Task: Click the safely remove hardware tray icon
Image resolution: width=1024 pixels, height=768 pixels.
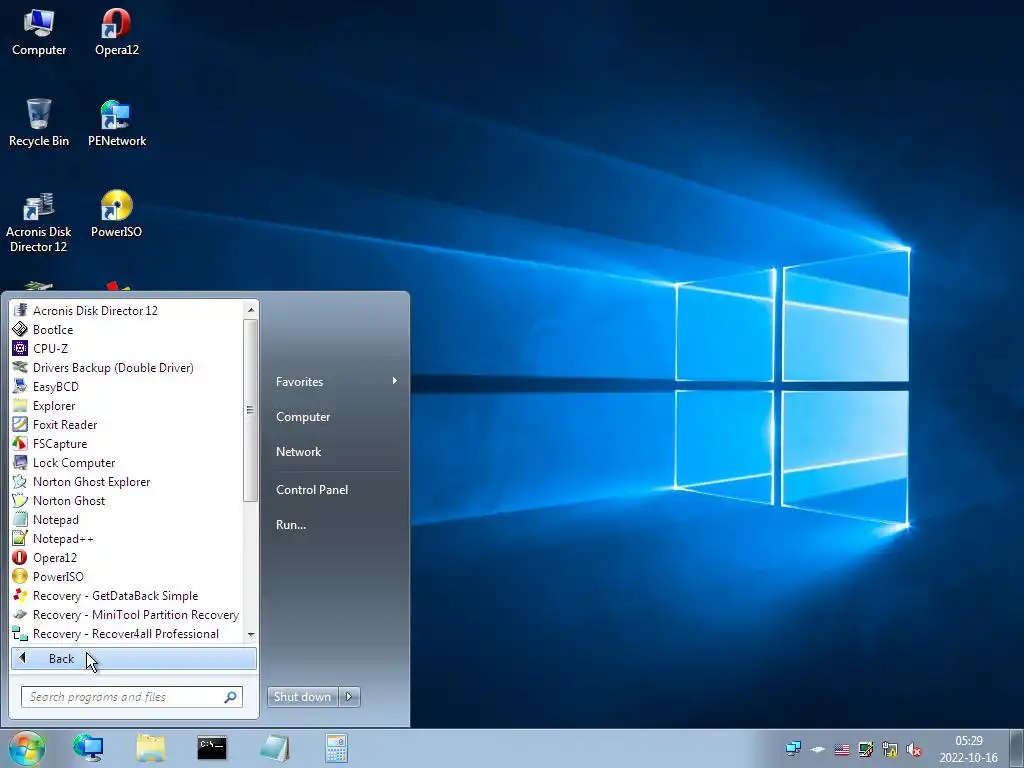Action: tap(818, 750)
